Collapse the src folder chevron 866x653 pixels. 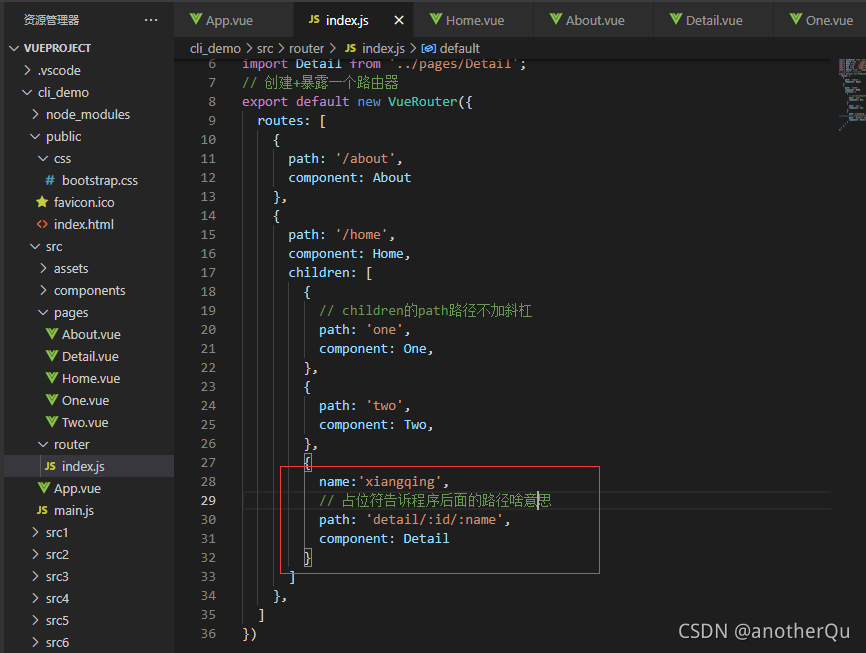35,246
